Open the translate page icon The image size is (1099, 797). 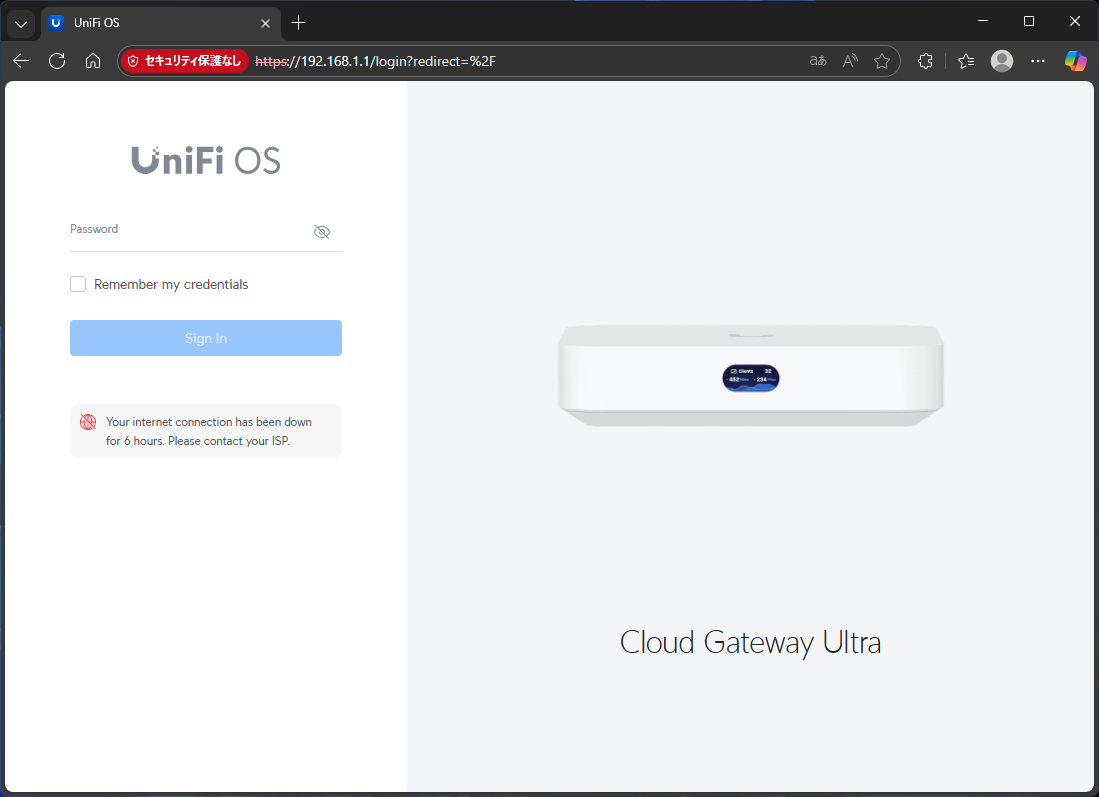coord(818,61)
